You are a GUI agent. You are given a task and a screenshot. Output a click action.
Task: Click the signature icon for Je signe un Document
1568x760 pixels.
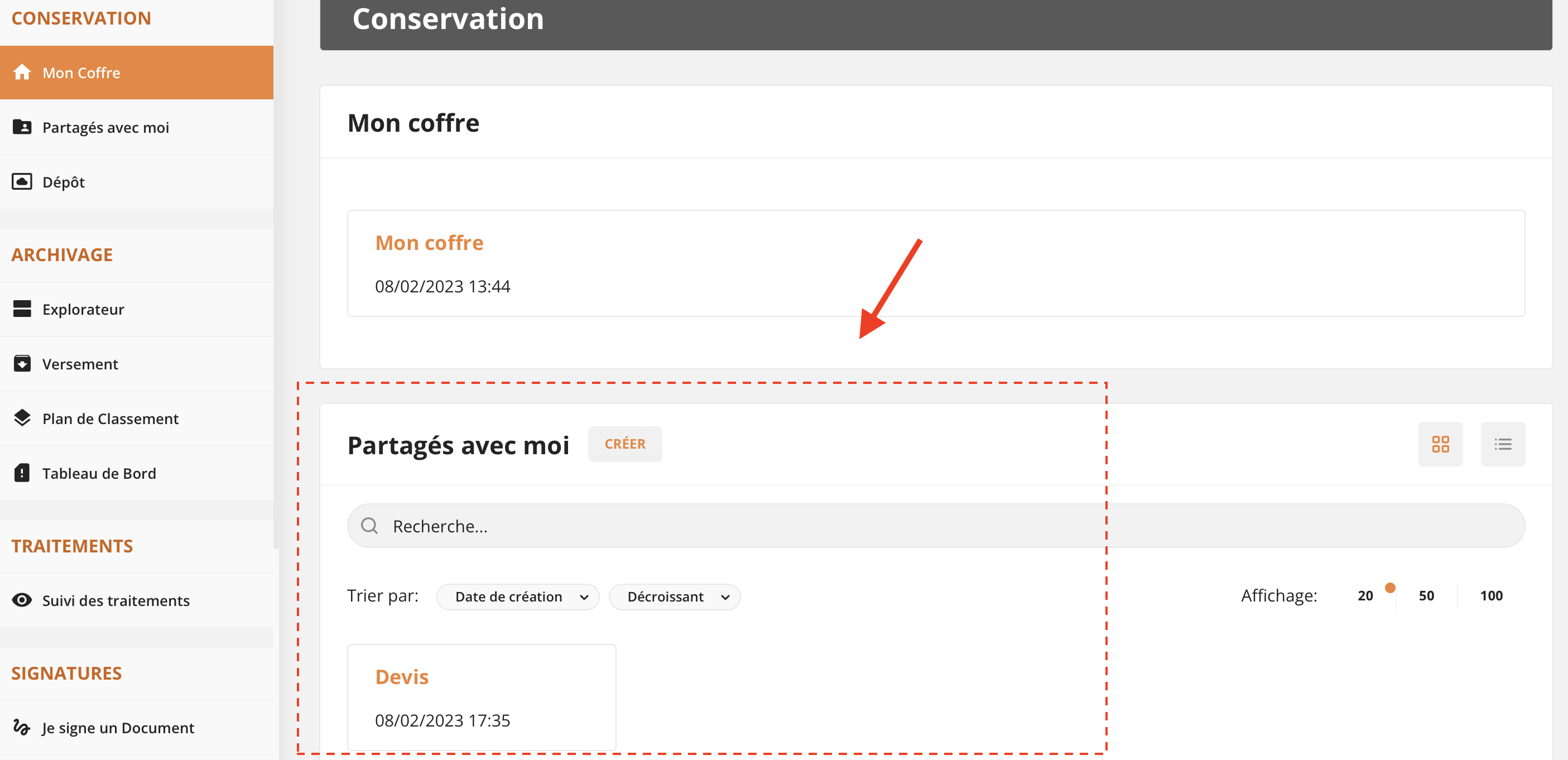(22, 727)
